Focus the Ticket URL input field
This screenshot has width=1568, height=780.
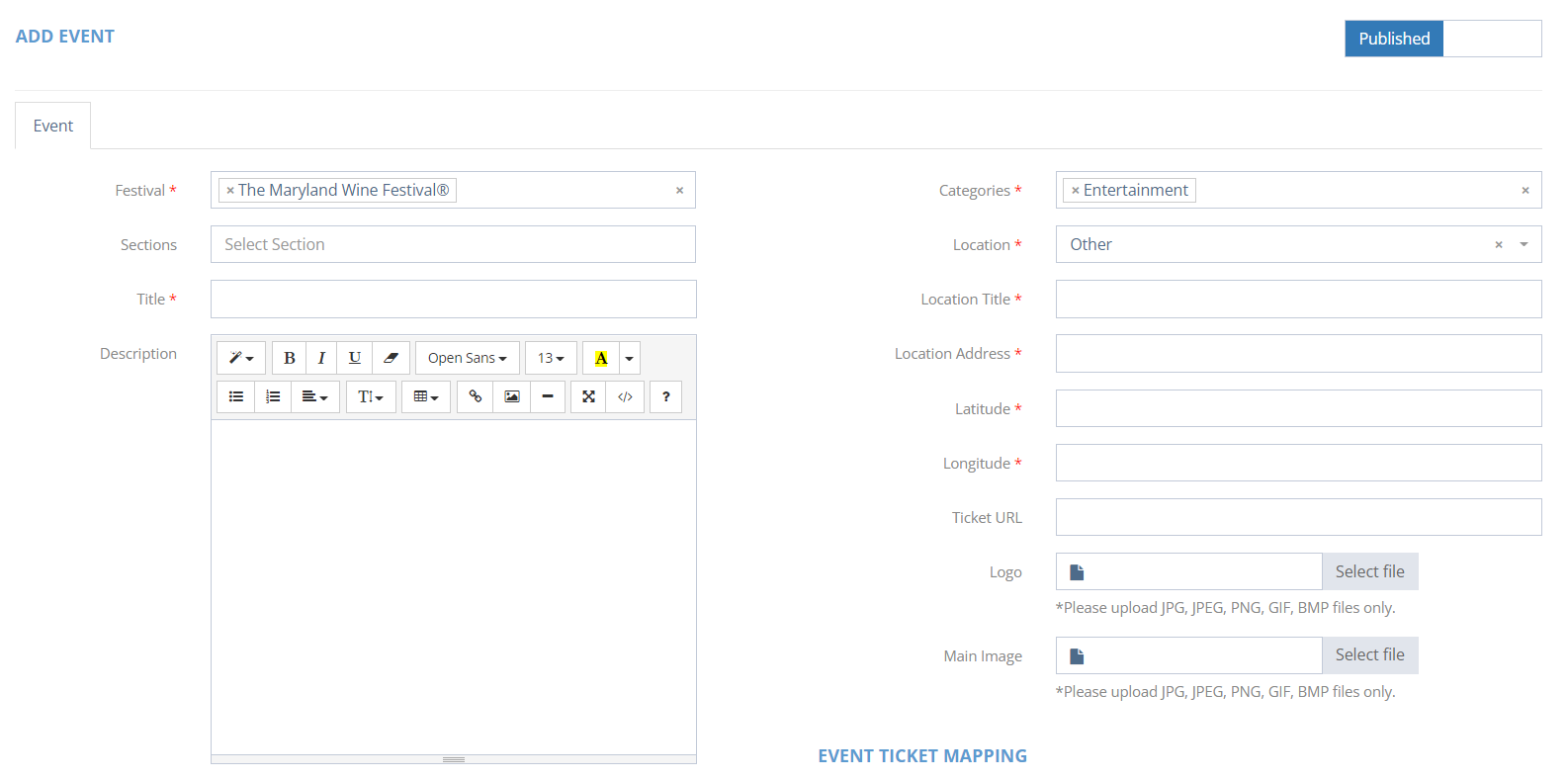point(1298,517)
